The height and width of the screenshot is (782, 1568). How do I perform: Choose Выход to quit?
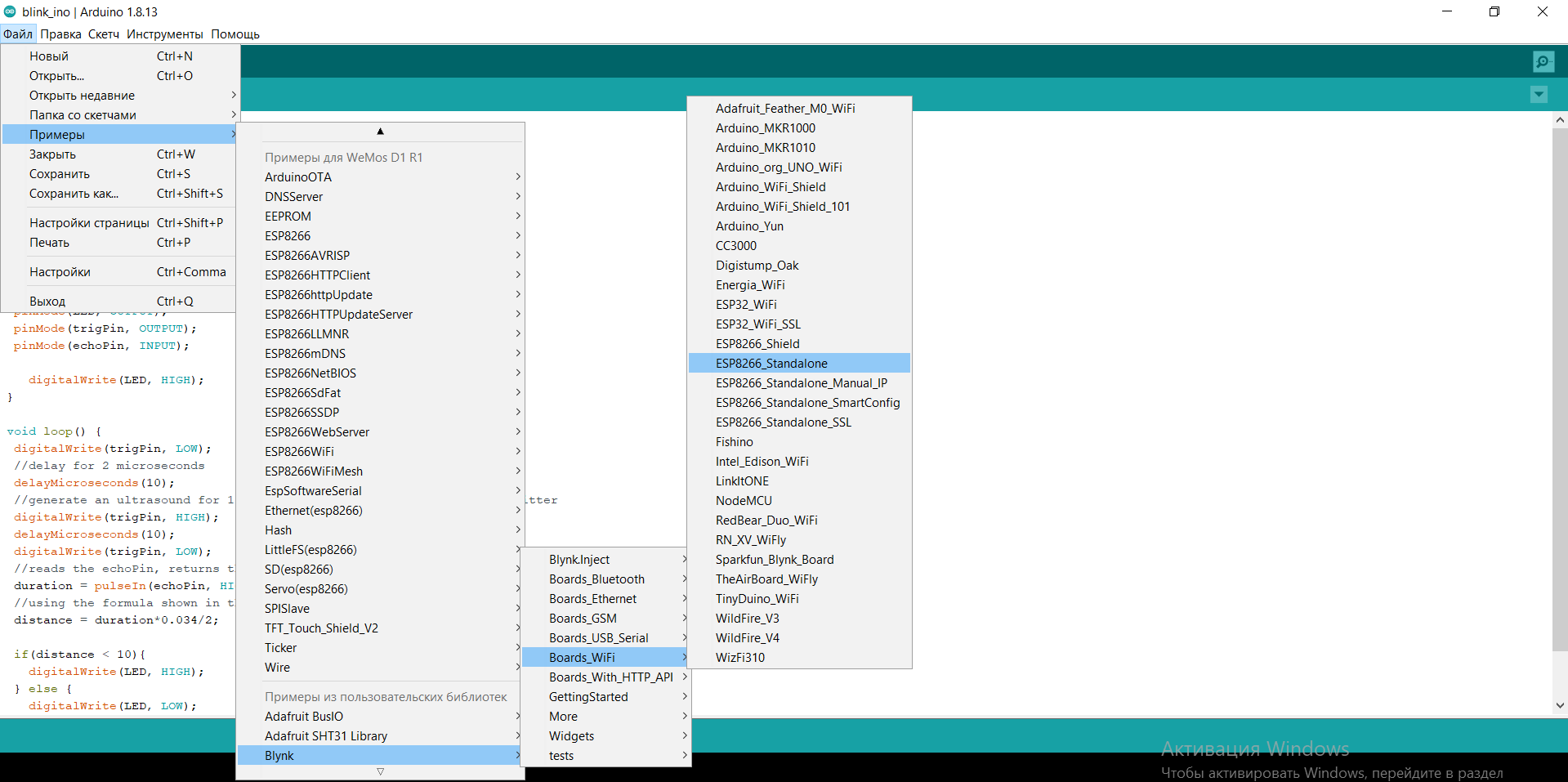120,302
